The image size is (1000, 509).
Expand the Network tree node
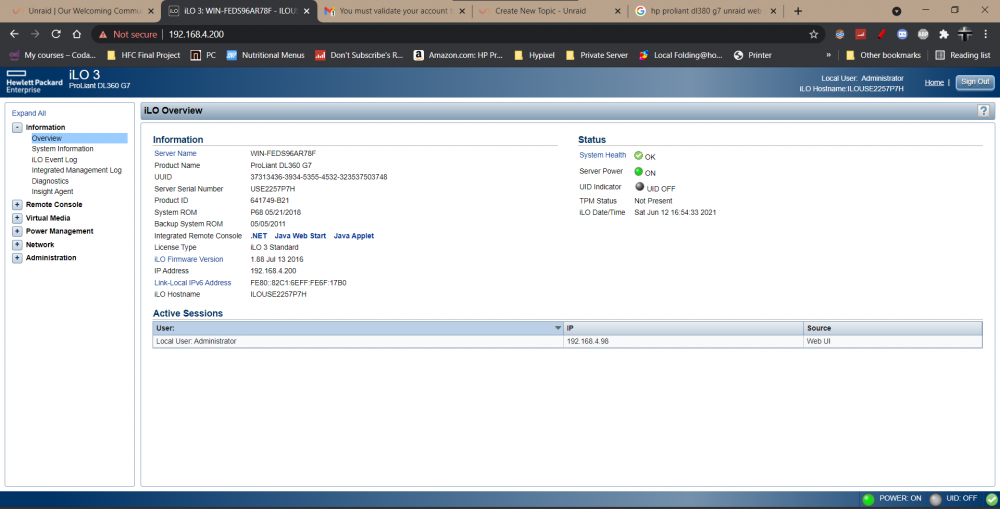(x=17, y=245)
